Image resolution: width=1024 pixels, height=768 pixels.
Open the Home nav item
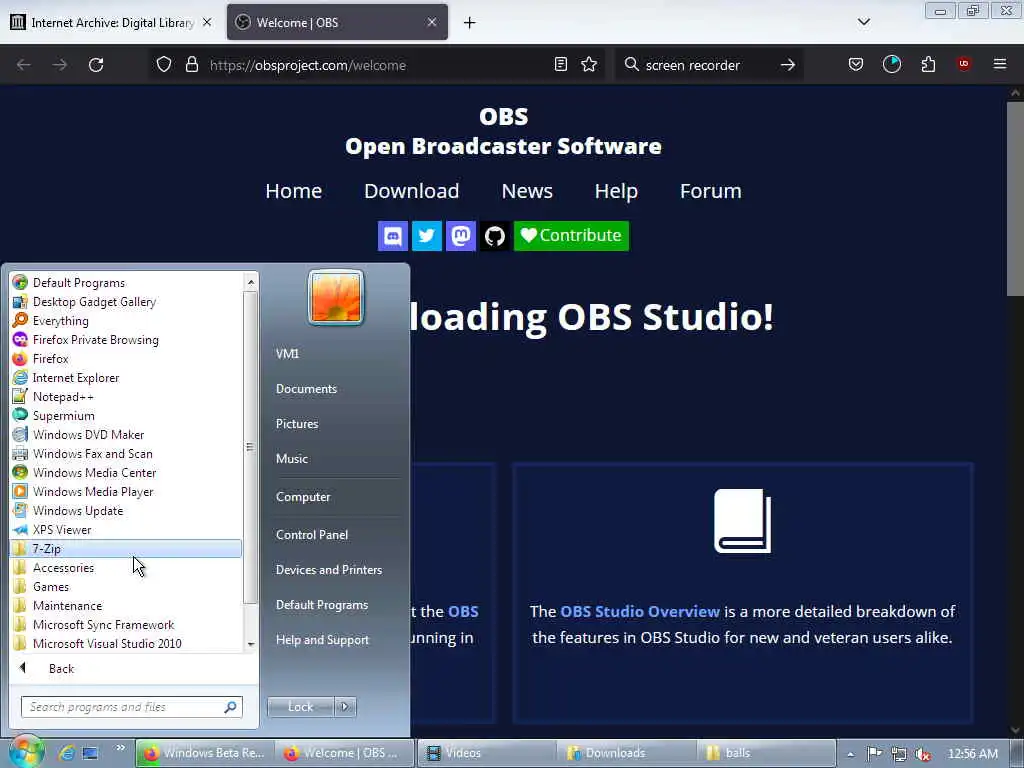(x=294, y=191)
